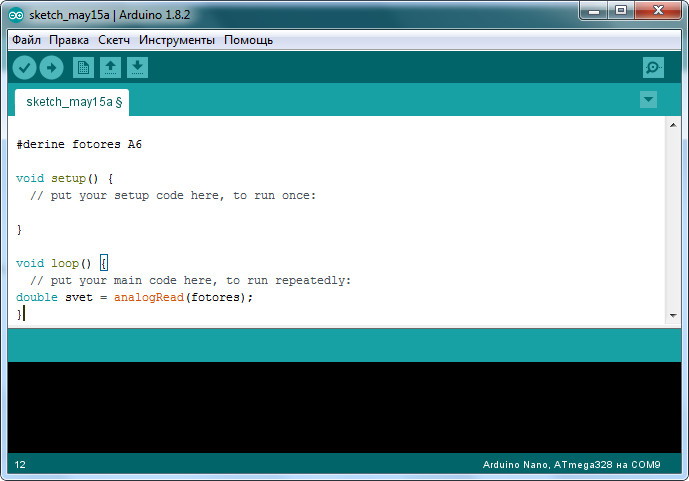
Task: Click inside the black console output area
Action: click(344, 407)
